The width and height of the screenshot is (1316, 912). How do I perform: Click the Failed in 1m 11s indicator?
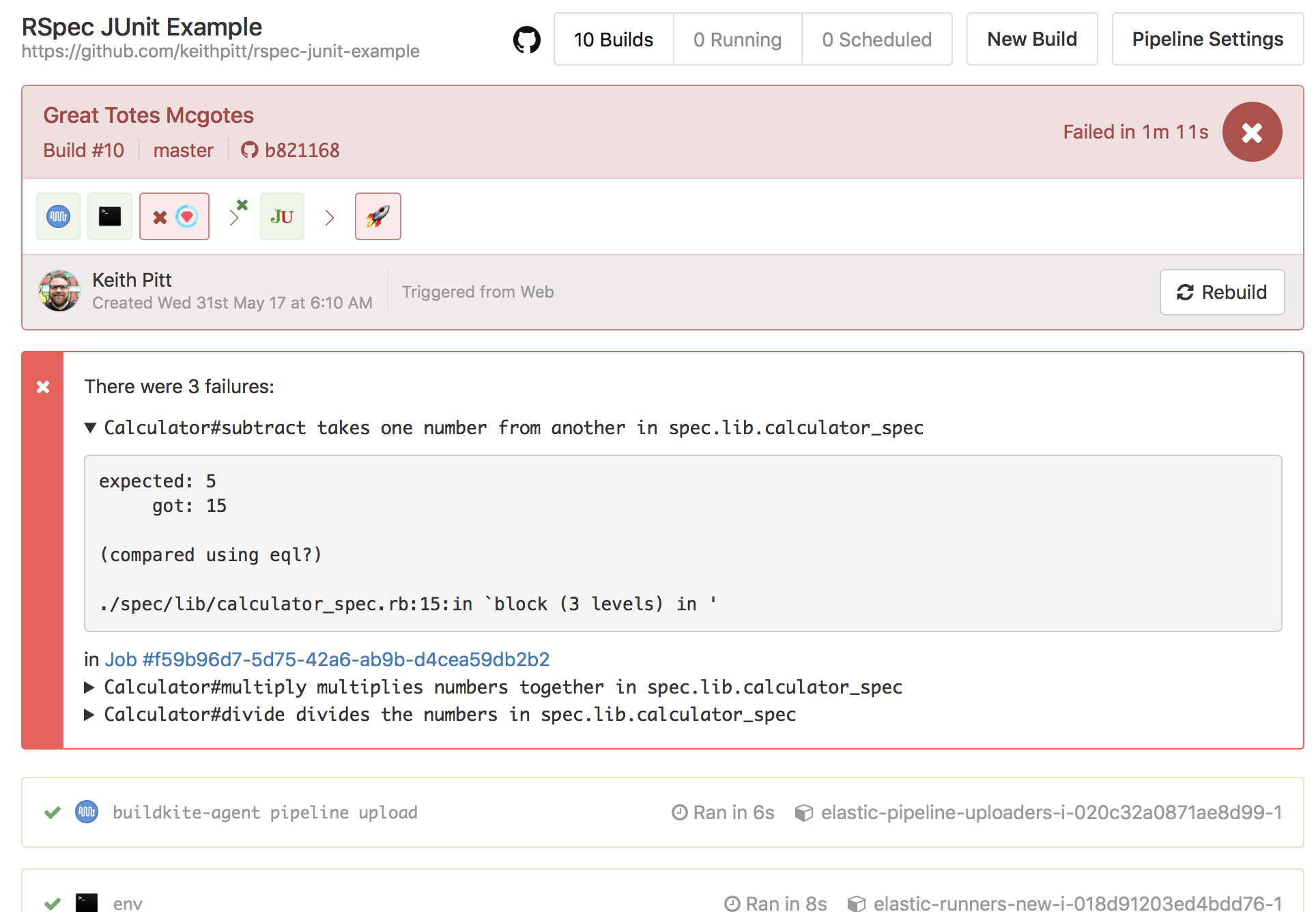click(x=1135, y=132)
